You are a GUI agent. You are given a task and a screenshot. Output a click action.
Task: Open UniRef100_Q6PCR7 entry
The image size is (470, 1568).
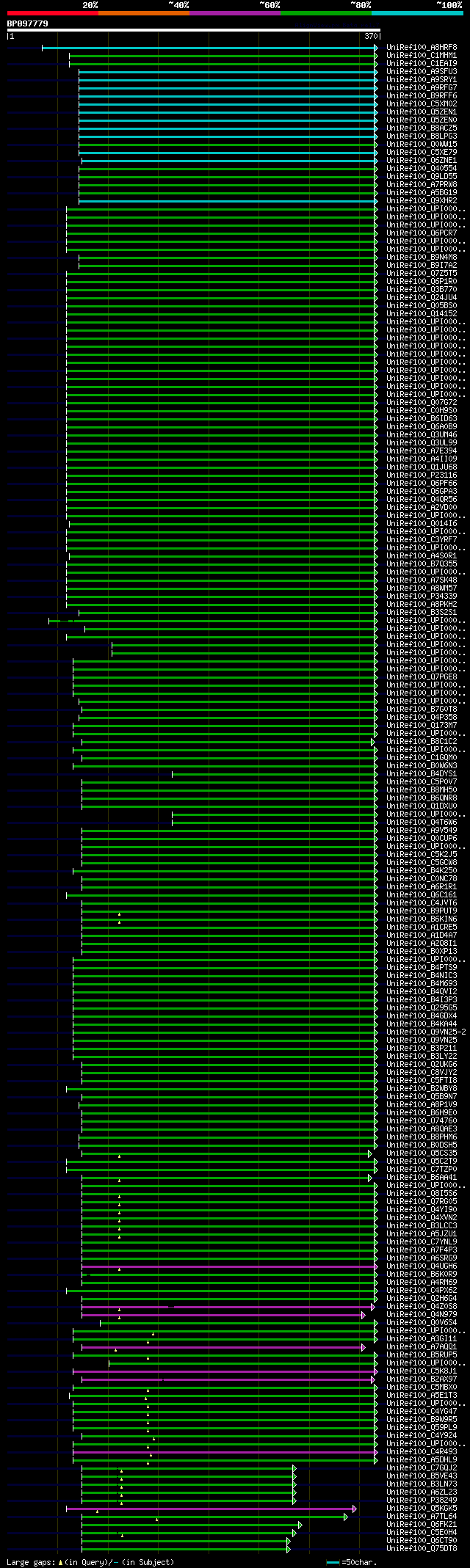click(422, 233)
